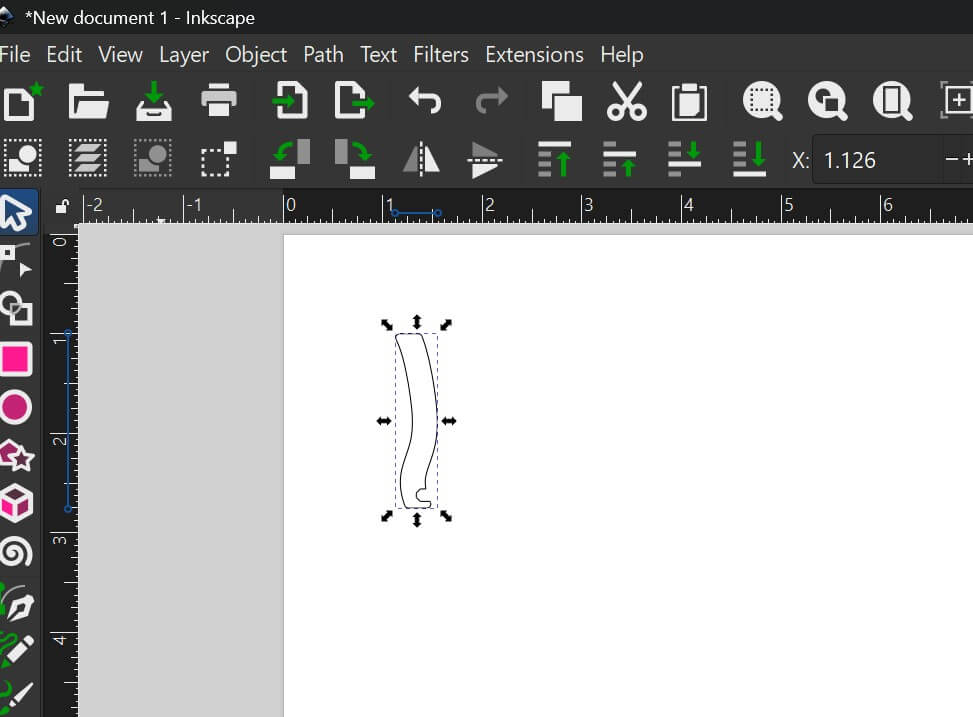Open an existing file via folder icon
The height and width of the screenshot is (717, 973).
click(x=89, y=101)
